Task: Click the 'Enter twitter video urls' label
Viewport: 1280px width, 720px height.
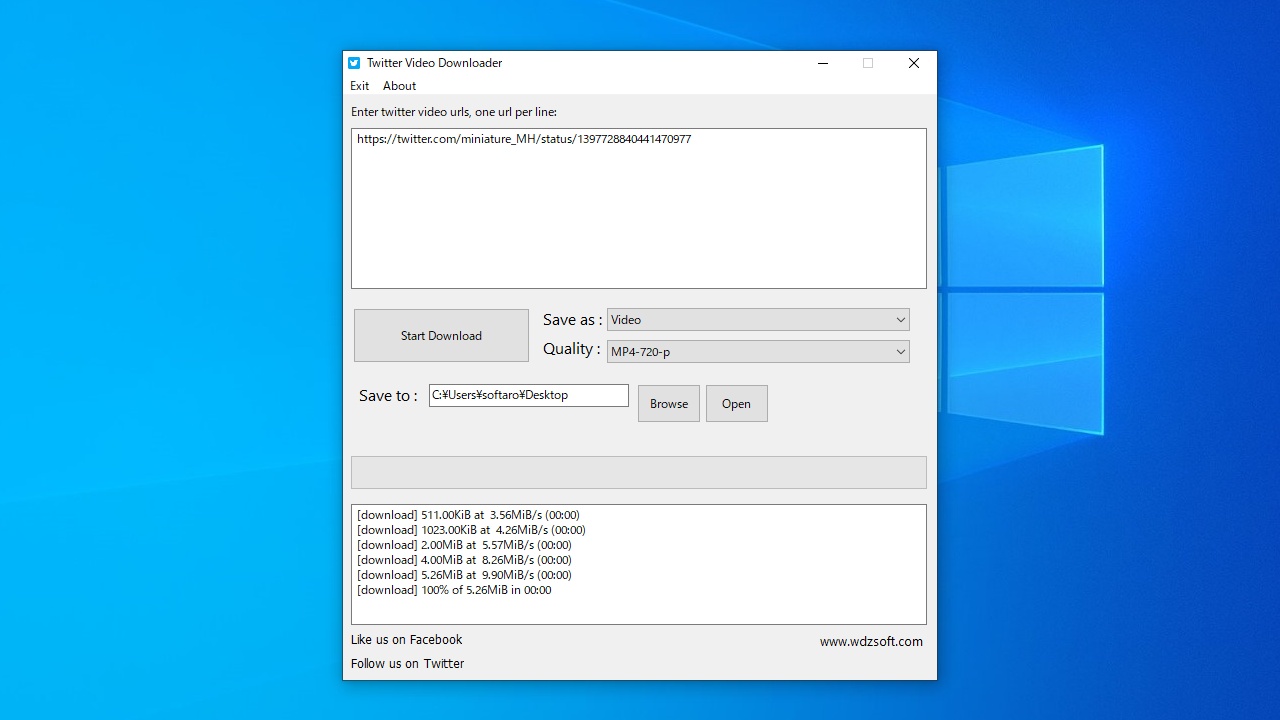Action: [x=454, y=112]
